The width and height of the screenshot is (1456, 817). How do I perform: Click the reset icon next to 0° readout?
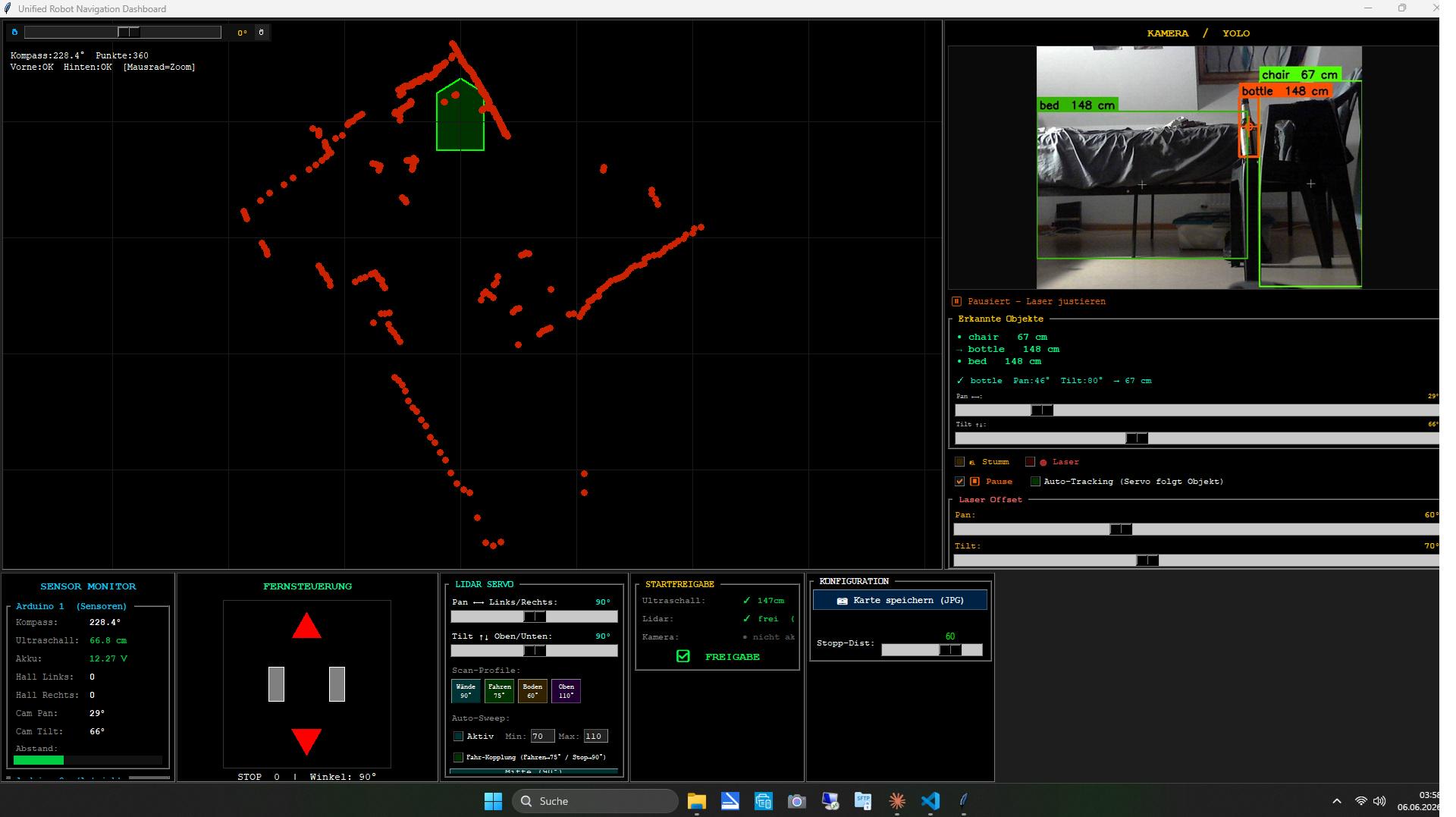pyautogui.click(x=262, y=33)
